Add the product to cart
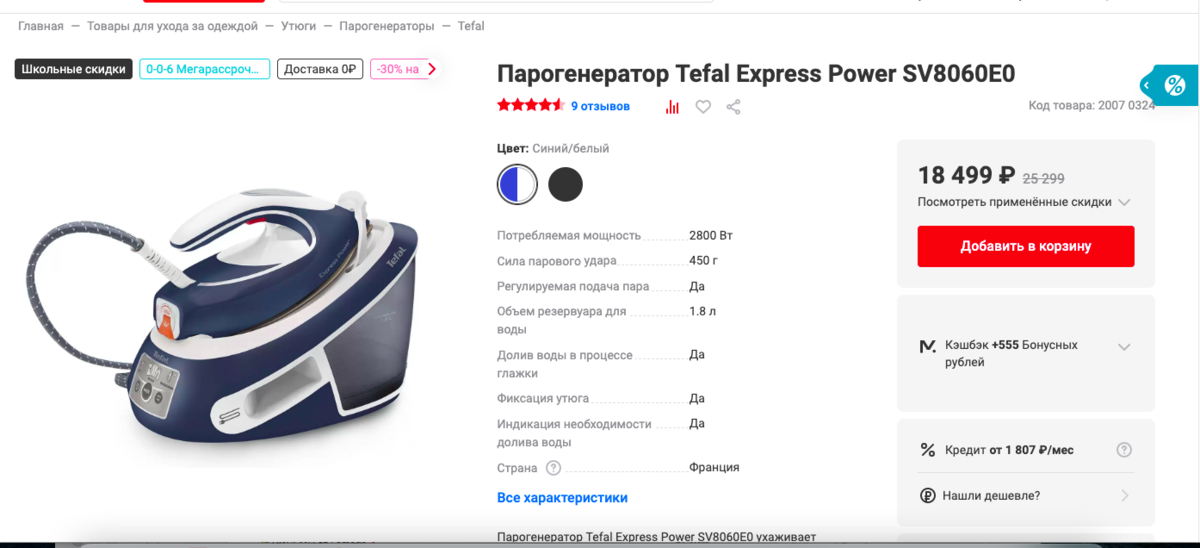Viewport: 1200px width, 548px height. [x=1026, y=246]
